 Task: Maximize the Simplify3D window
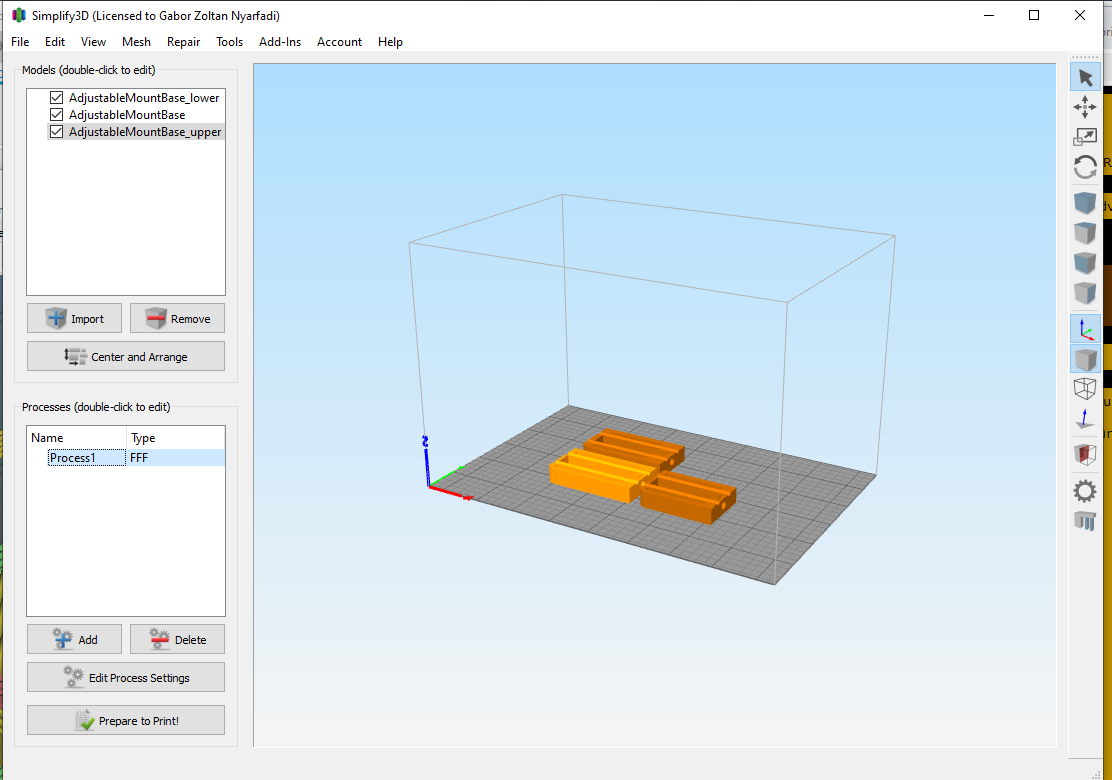coord(1034,15)
